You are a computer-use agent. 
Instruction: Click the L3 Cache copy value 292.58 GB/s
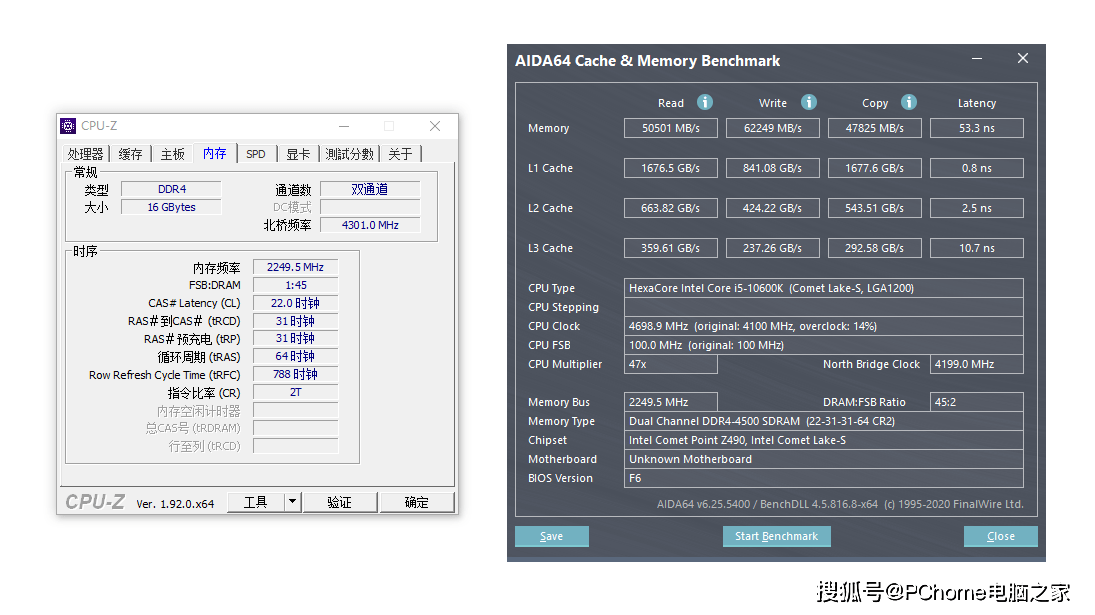point(874,248)
